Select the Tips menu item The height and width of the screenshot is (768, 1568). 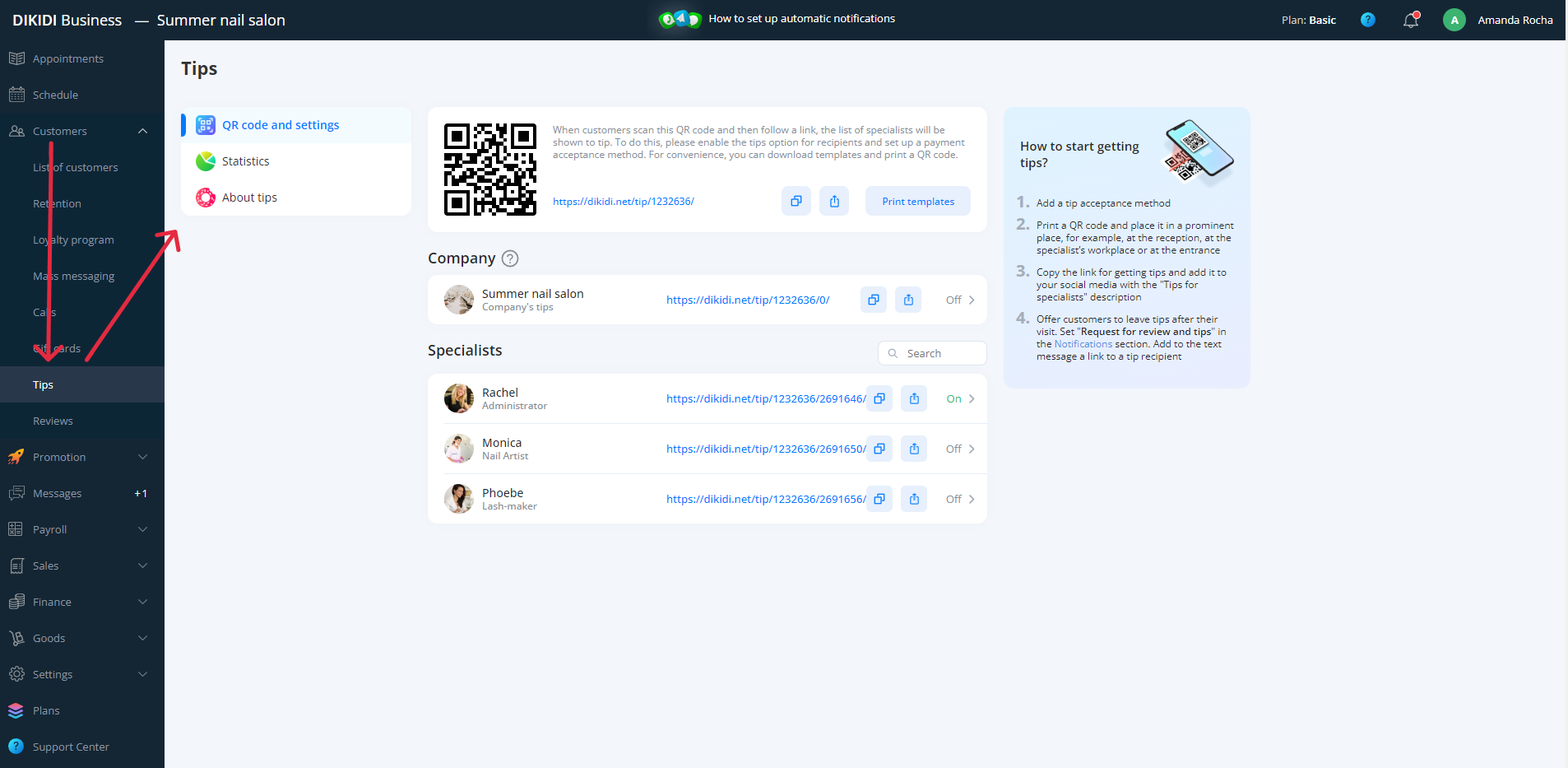(82, 384)
